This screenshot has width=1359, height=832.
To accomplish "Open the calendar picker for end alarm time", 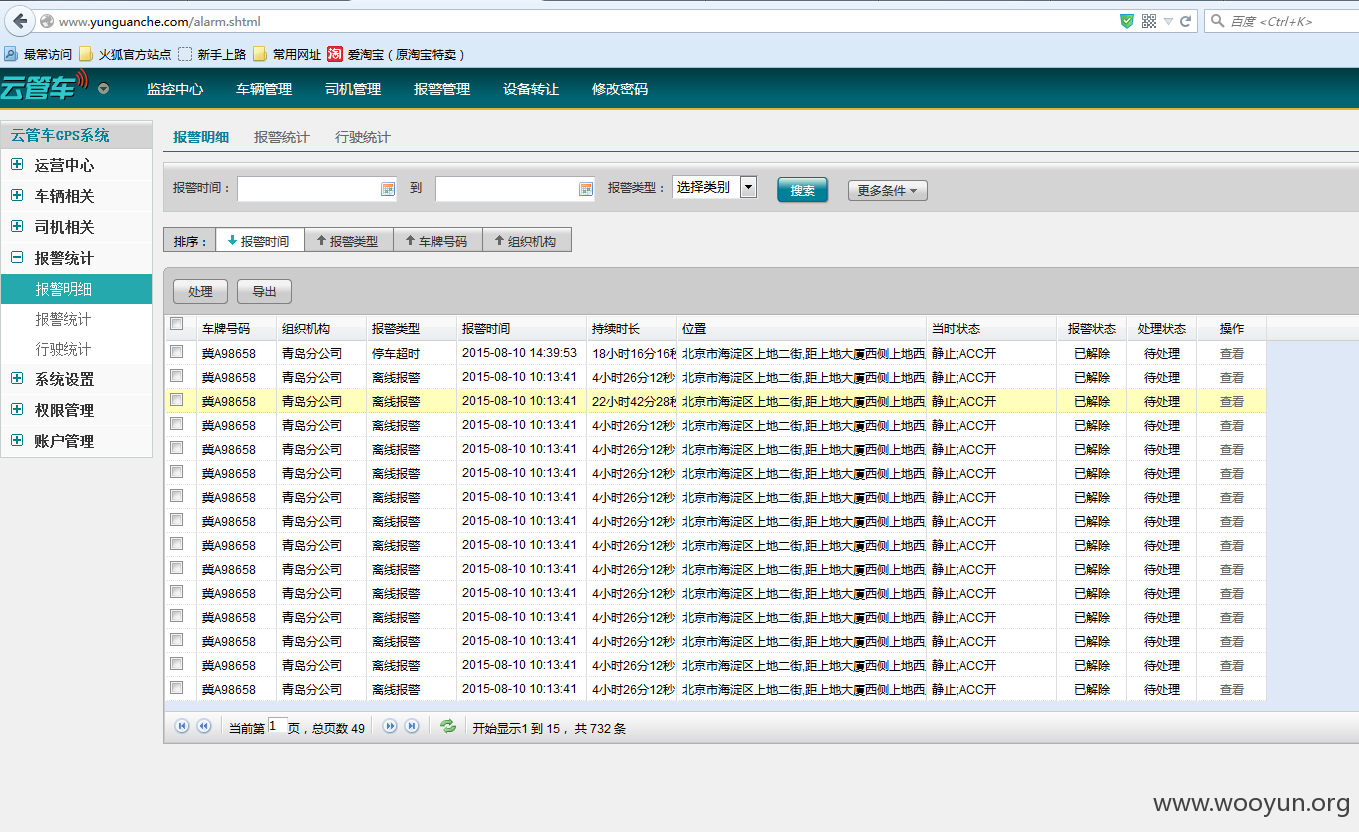I will tap(586, 189).
